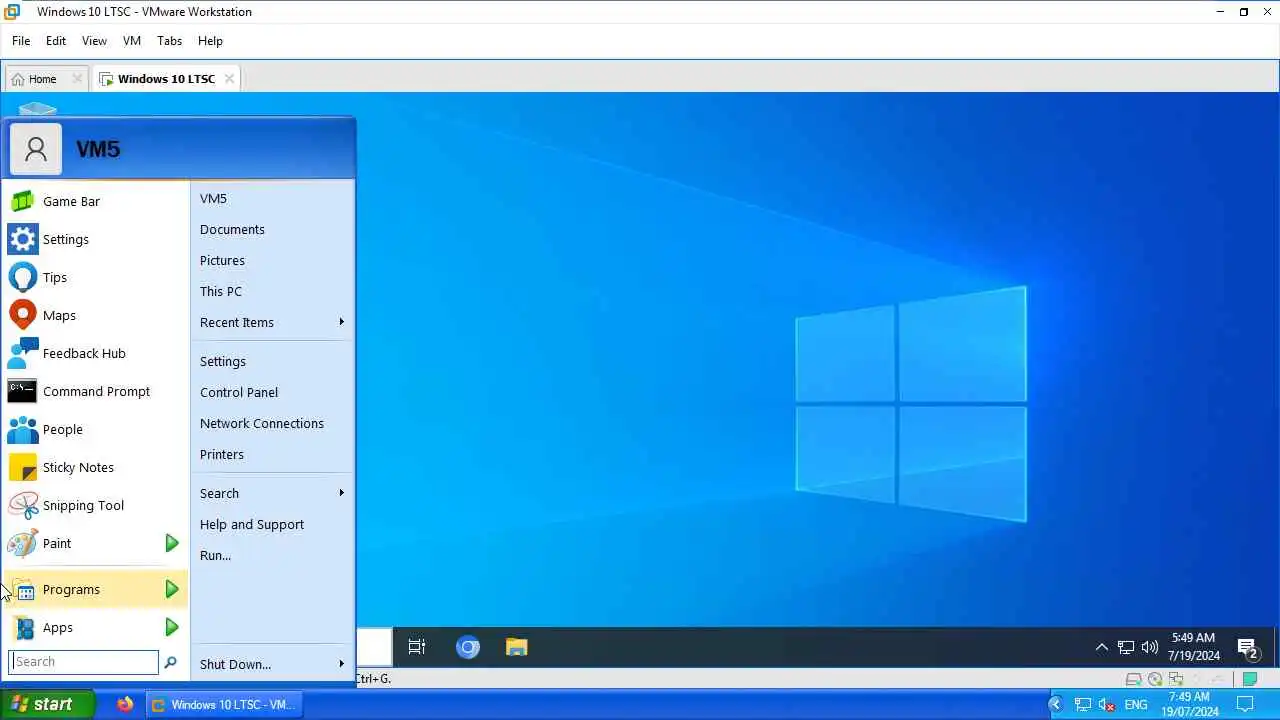The image size is (1280, 720).
Task: Expand the Apps submenu
Action: point(172,627)
